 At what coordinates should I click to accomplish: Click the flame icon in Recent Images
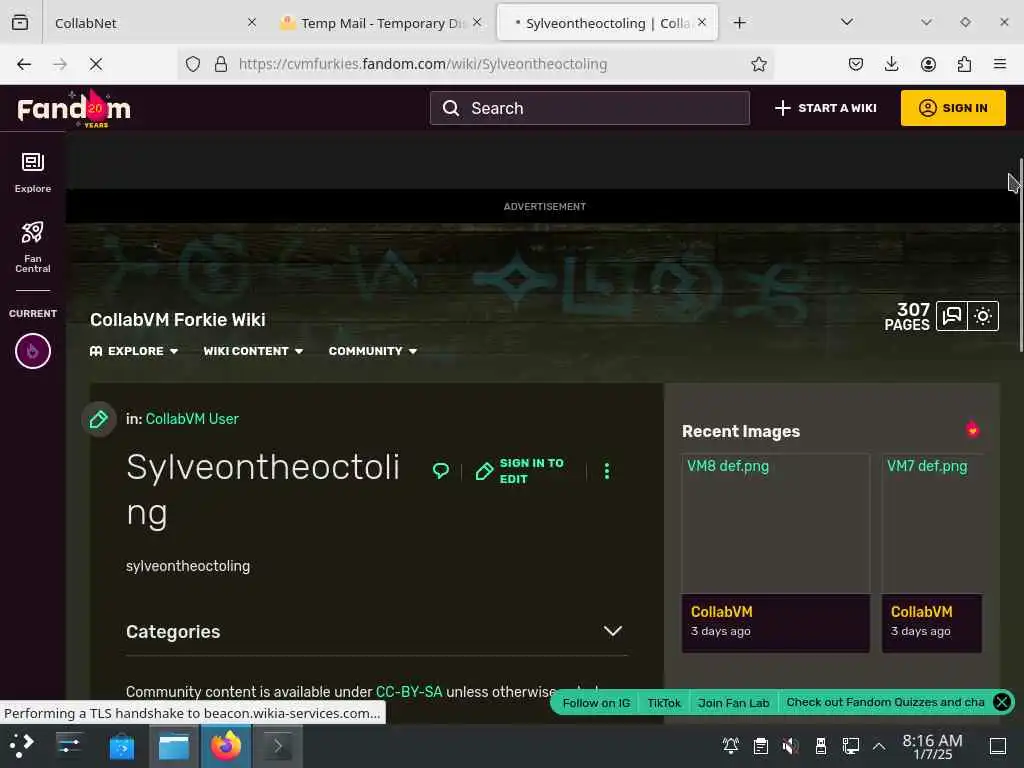pyautogui.click(x=972, y=429)
